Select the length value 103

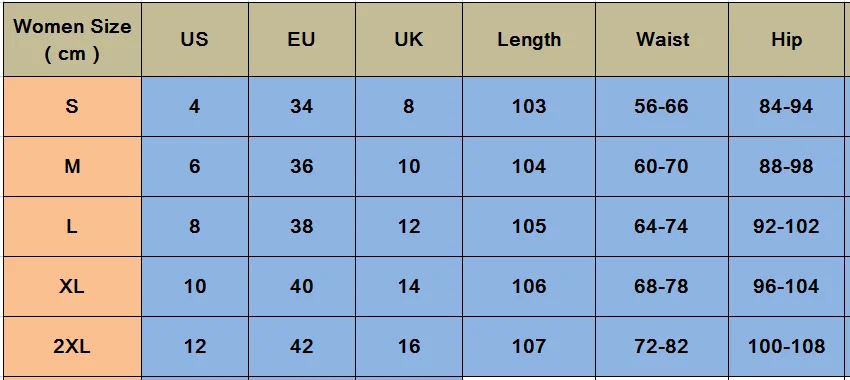pyautogui.click(x=529, y=106)
